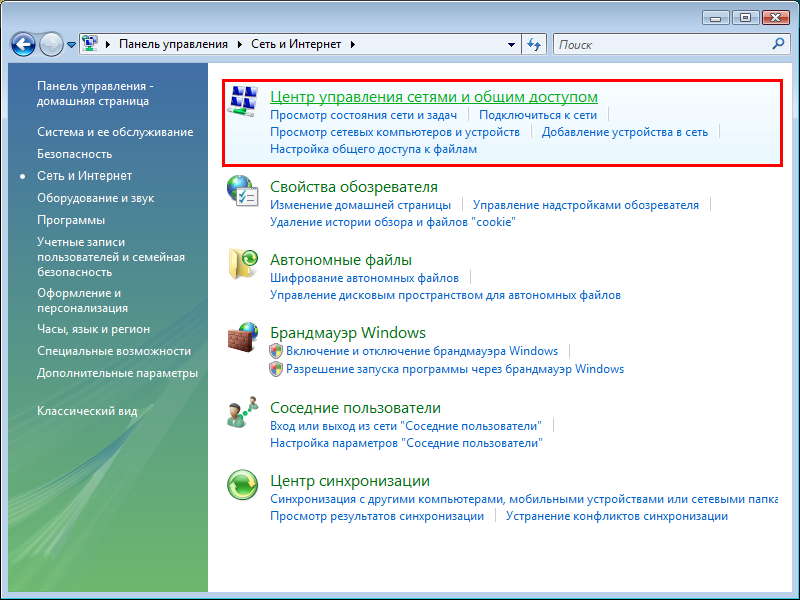Image resolution: width=800 pixels, height=600 pixels.
Task: Open Панель управления - домашняя страница
Action: pyautogui.click(x=95, y=93)
